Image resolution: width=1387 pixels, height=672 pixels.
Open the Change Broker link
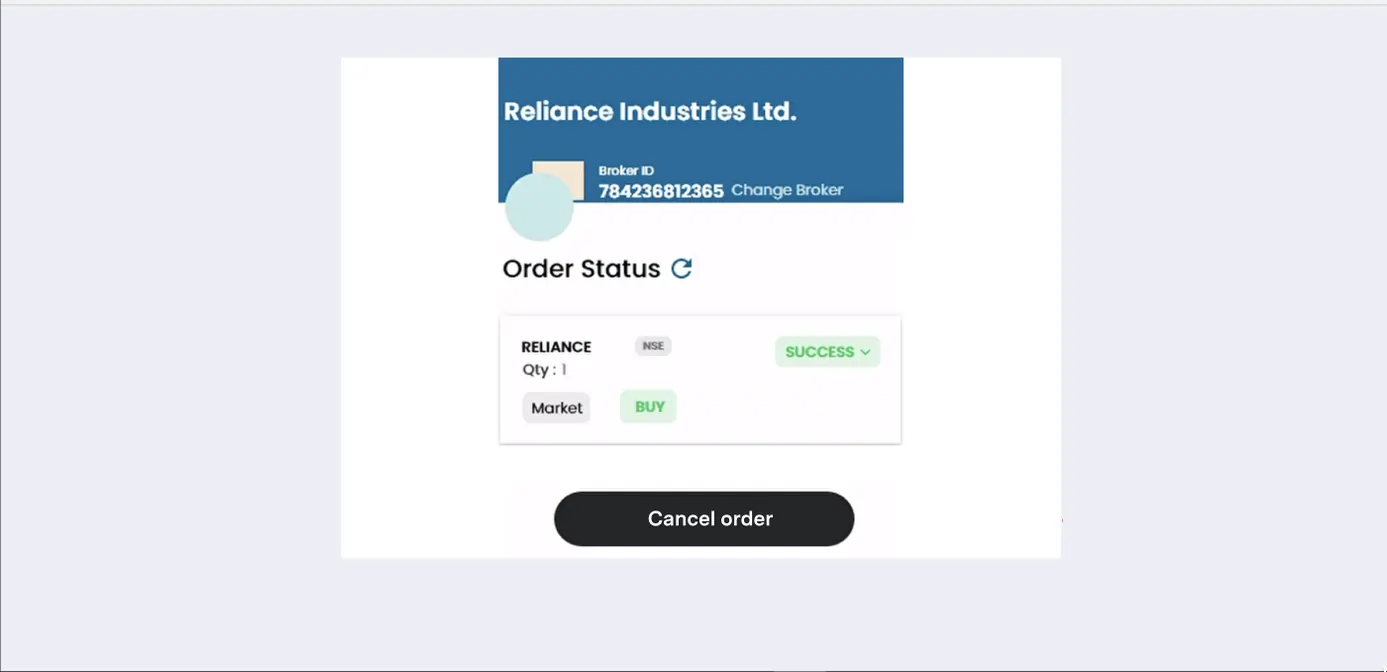point(787,190)
